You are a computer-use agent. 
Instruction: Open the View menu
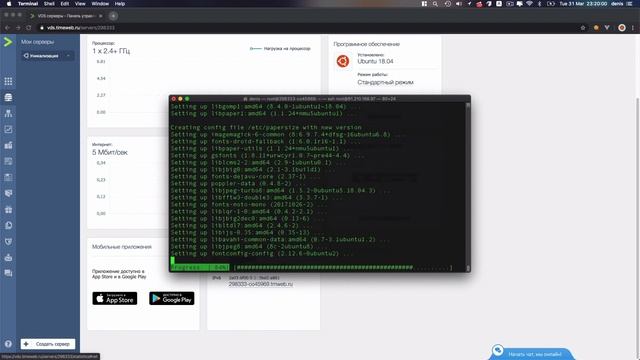point(80,4)
